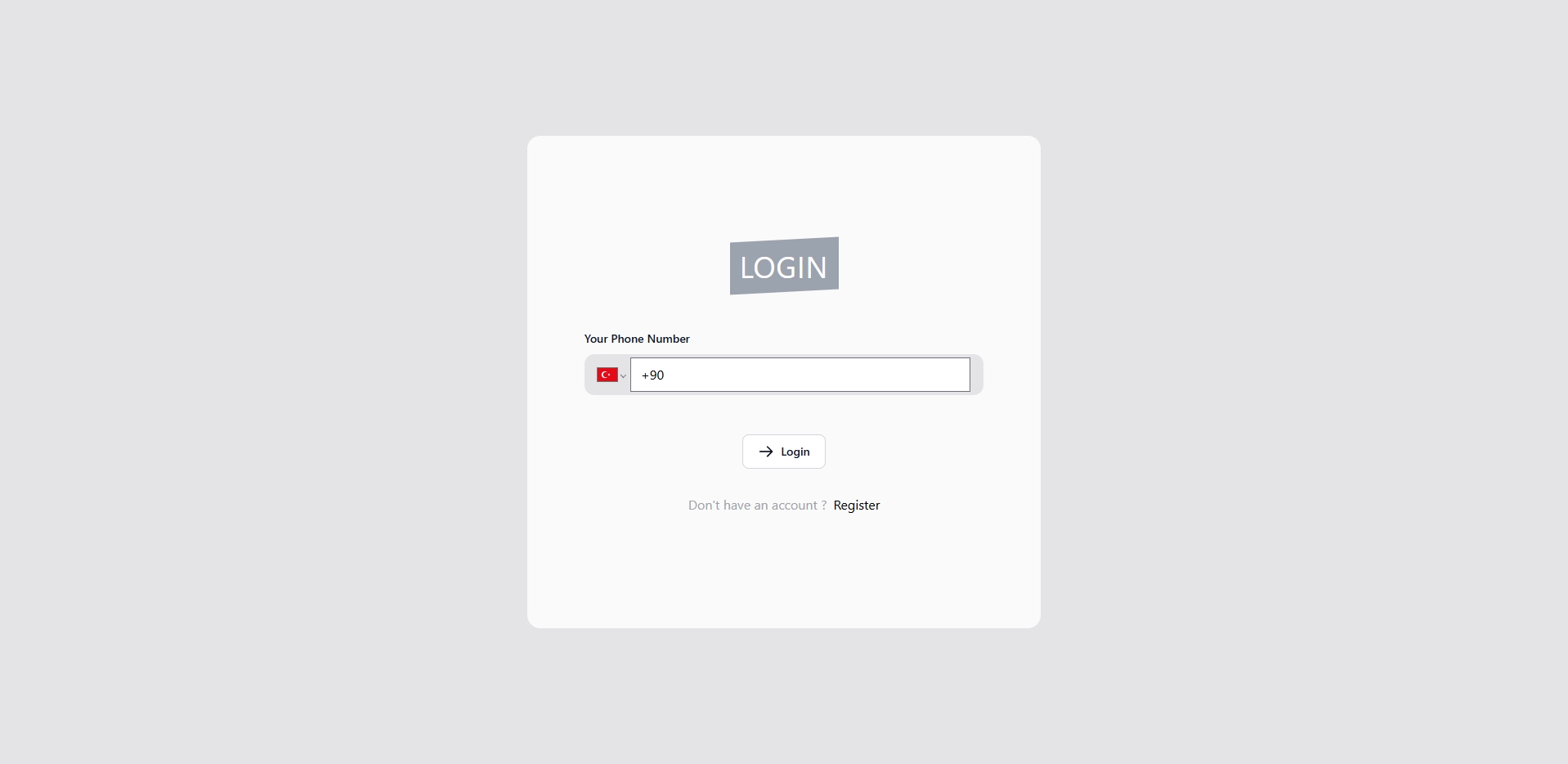Screen dimensions: 1568x764
Task: Submit the form with the Login button
Action: coord(784,452)
